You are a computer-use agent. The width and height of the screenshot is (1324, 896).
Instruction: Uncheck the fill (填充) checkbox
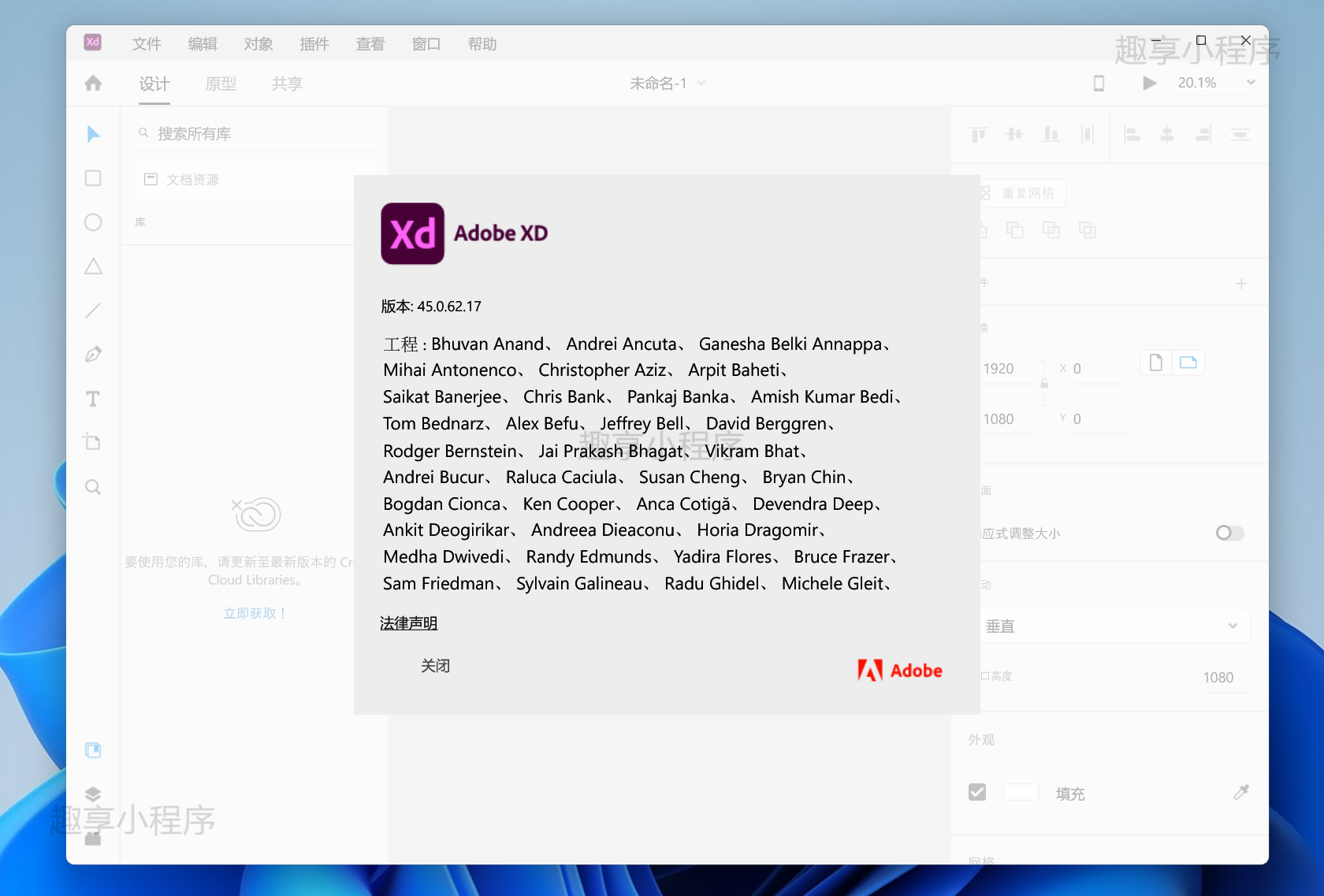click(x=977, y=793)
